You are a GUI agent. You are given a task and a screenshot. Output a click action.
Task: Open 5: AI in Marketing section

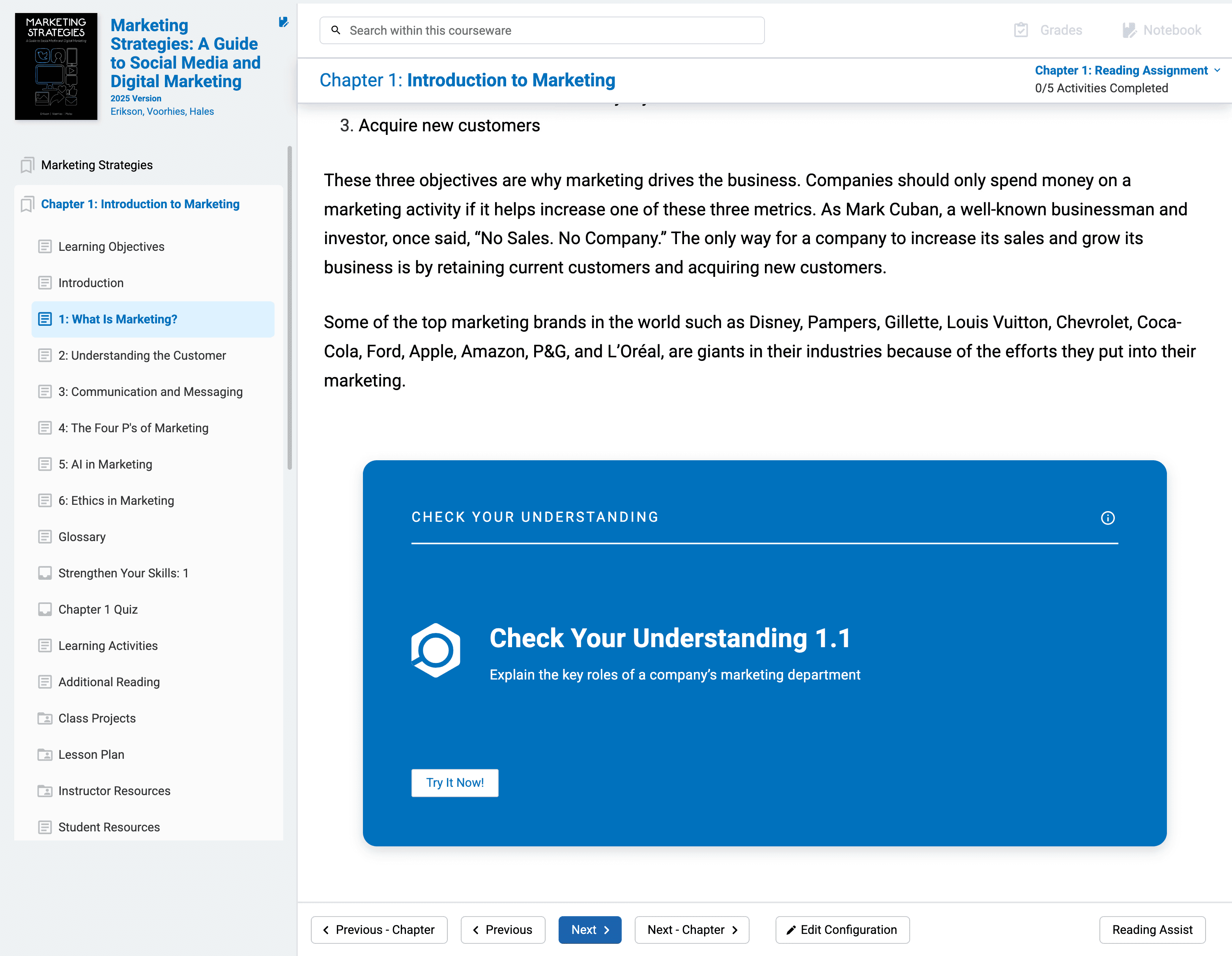[x=105, y=464]
